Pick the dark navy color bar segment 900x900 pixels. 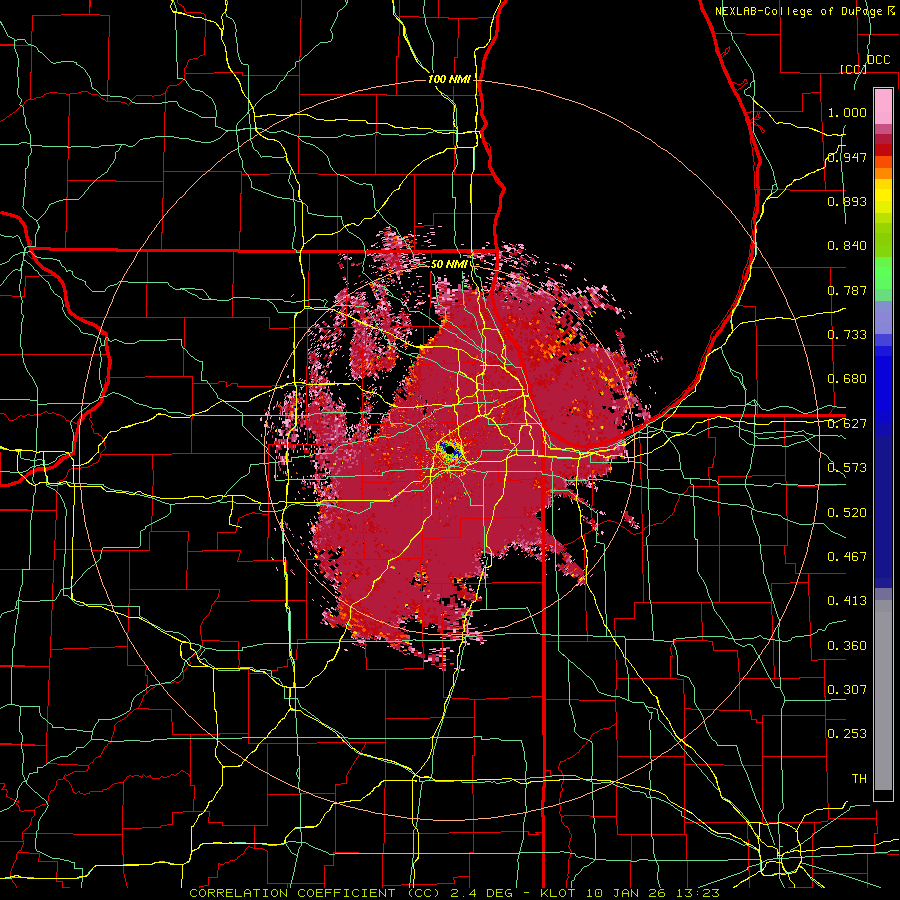tap(883, 511)
